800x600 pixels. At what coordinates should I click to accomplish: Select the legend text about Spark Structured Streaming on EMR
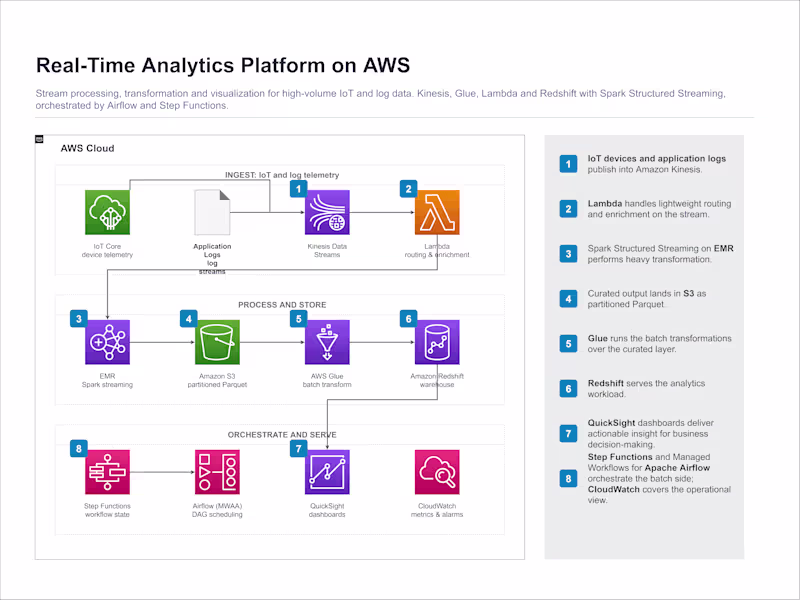tap(660, 254)
